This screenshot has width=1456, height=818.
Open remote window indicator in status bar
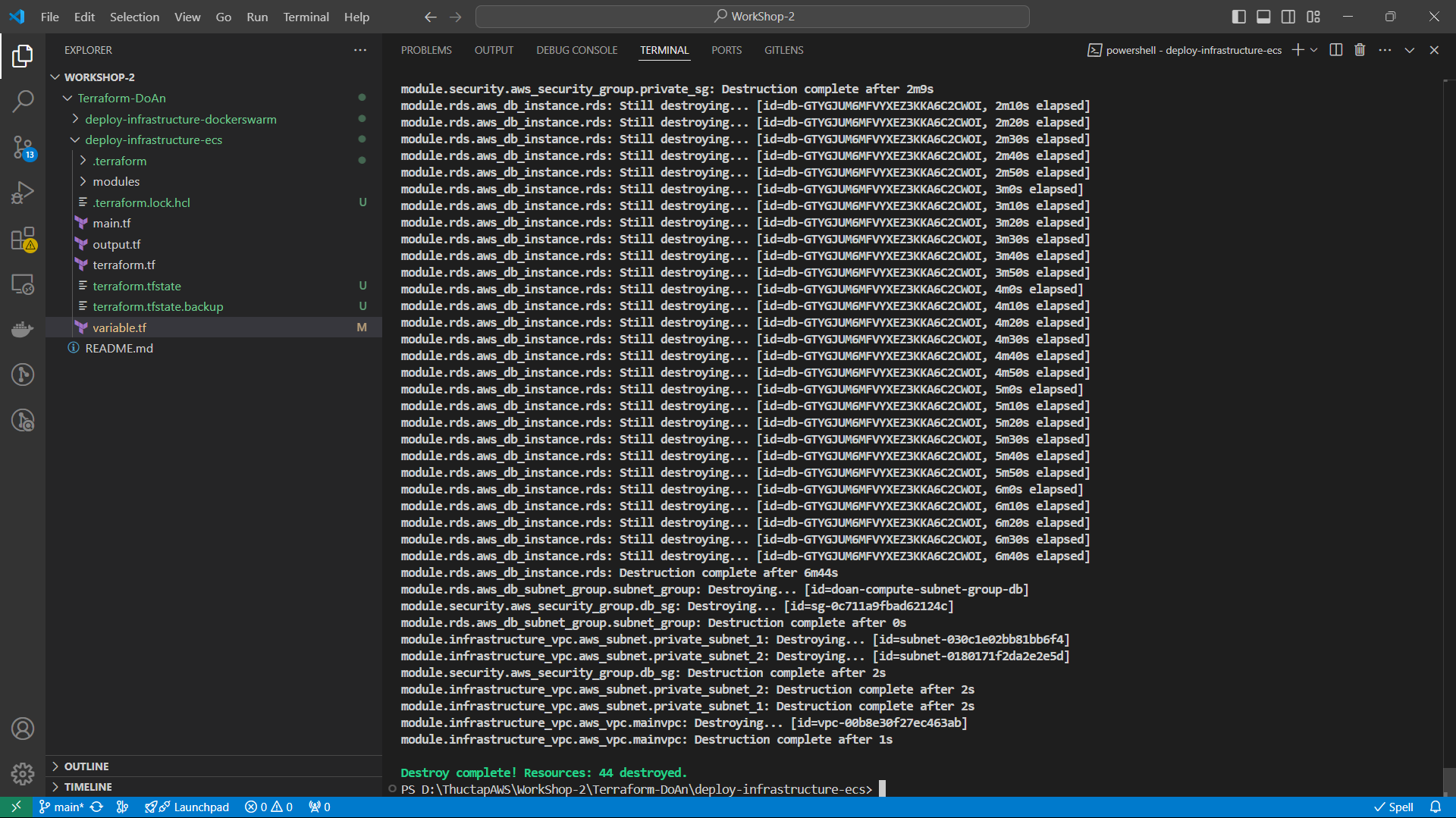pos(16,807)
